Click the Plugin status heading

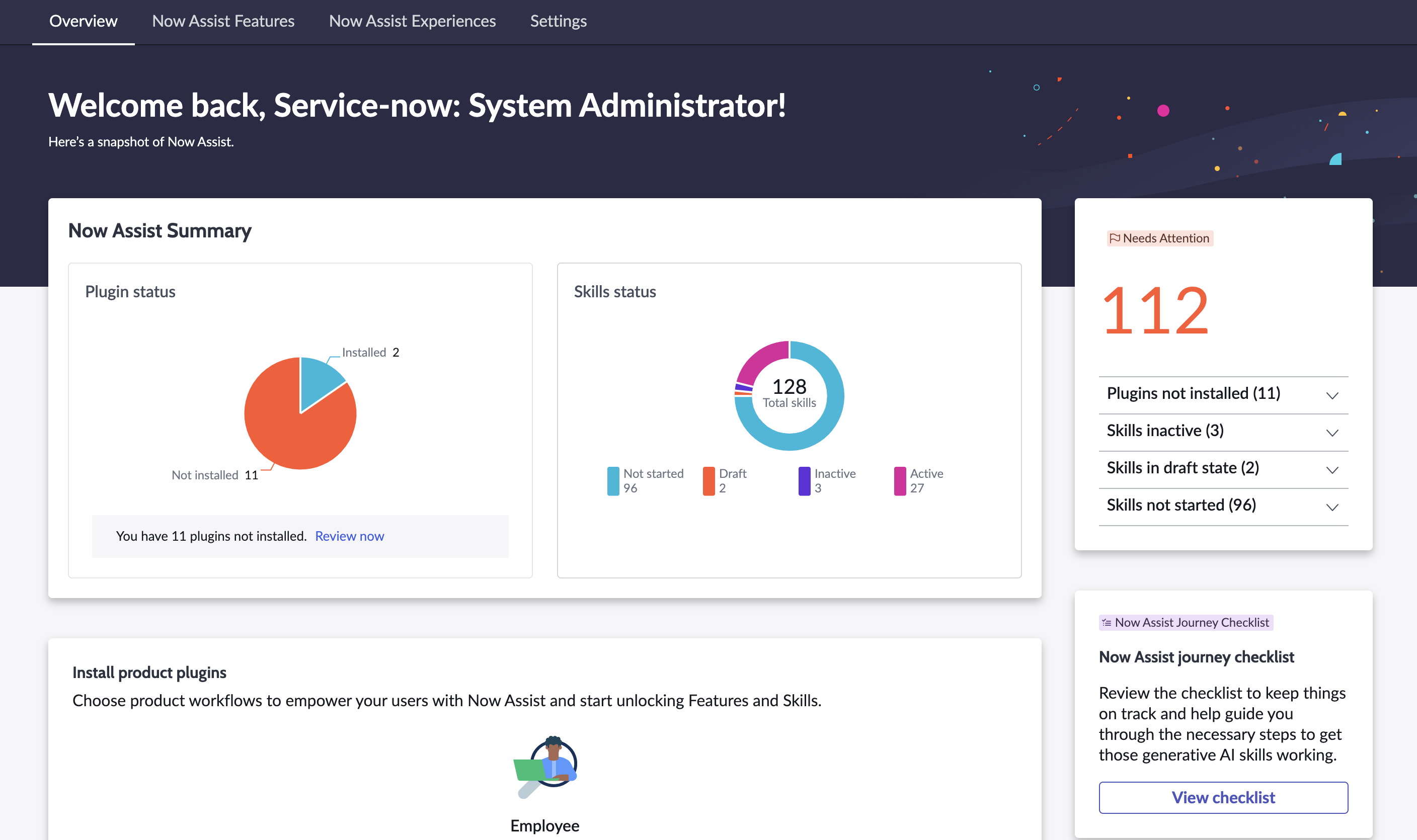click(130, 292)
